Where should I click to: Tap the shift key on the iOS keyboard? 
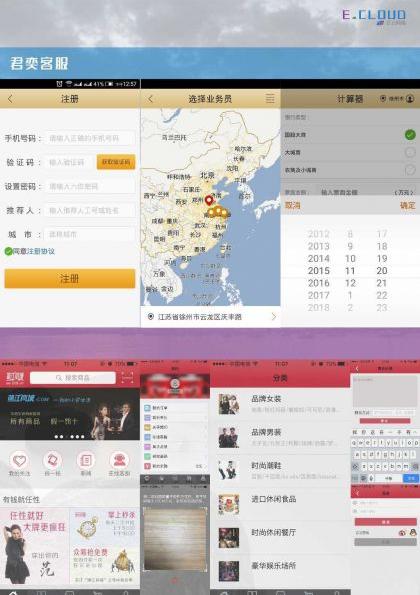(x=356, y=466)
